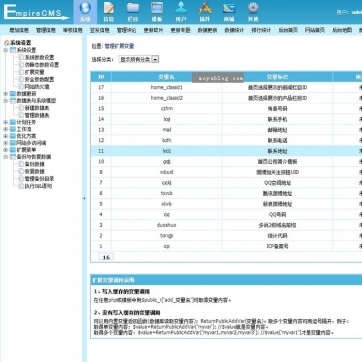362x362 pixels.
Task: Select the icp variable name cell
Action: pyautogui.click(x=167, y=246)
